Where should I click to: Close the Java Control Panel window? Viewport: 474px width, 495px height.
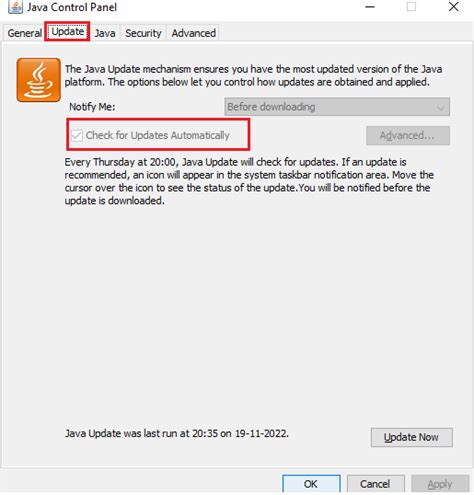tap(453, 7)
